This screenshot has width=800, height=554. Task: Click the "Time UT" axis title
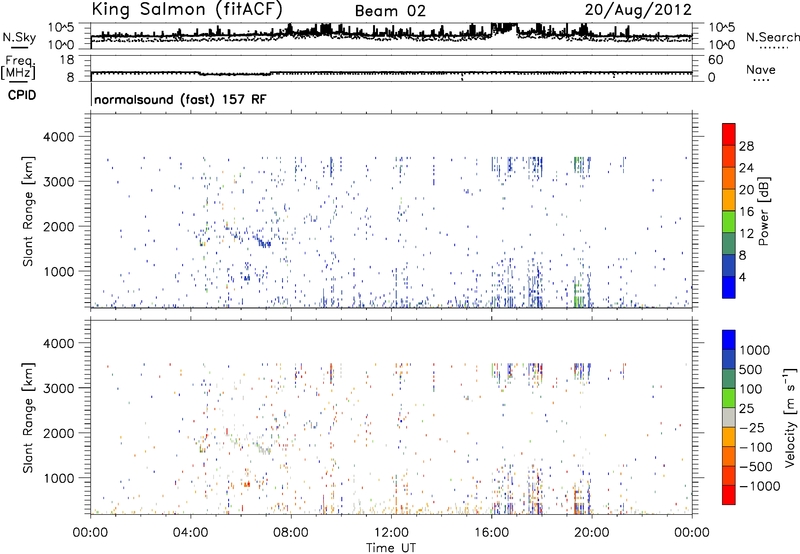(391, 547)
